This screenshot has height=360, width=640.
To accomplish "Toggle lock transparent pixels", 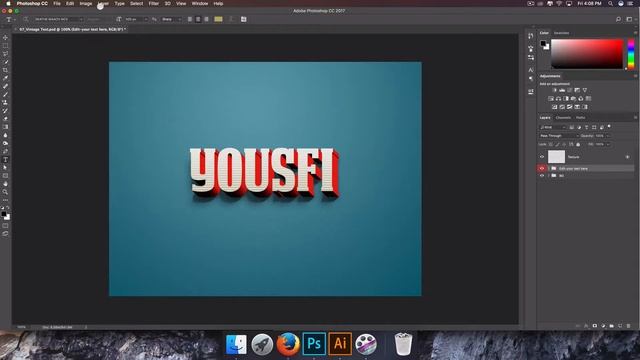I will pyautogui.click(x=551, y=144).
